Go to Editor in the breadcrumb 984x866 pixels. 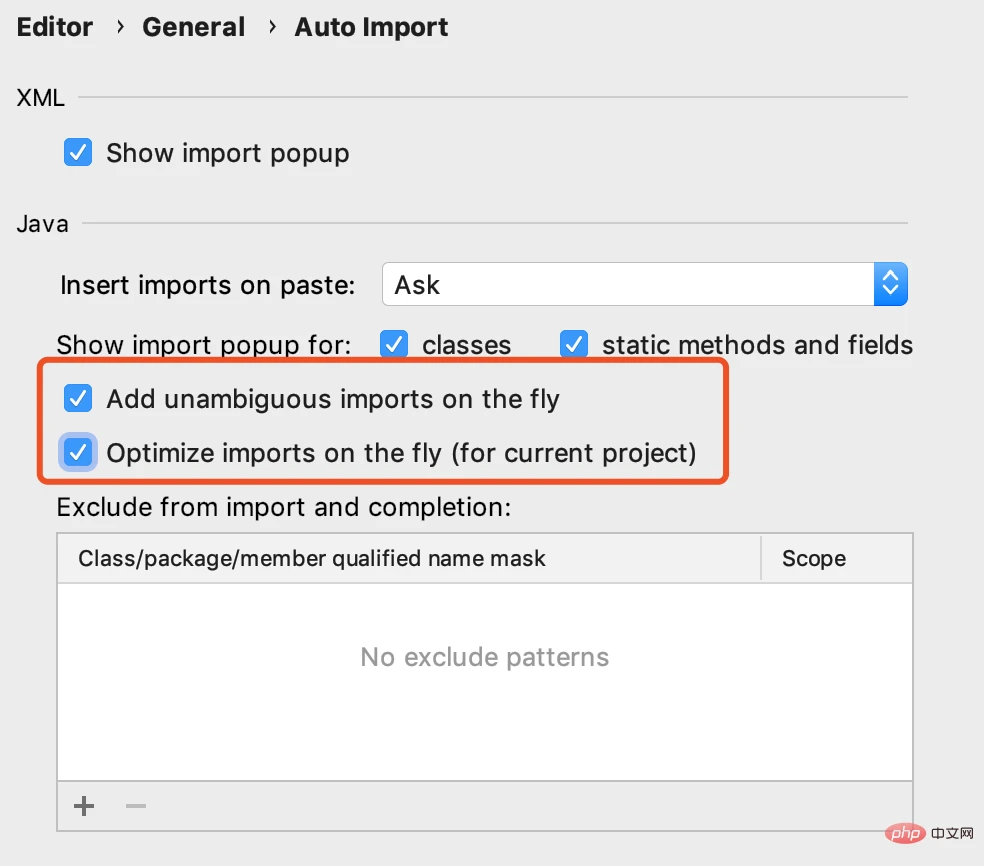point(55,27)
